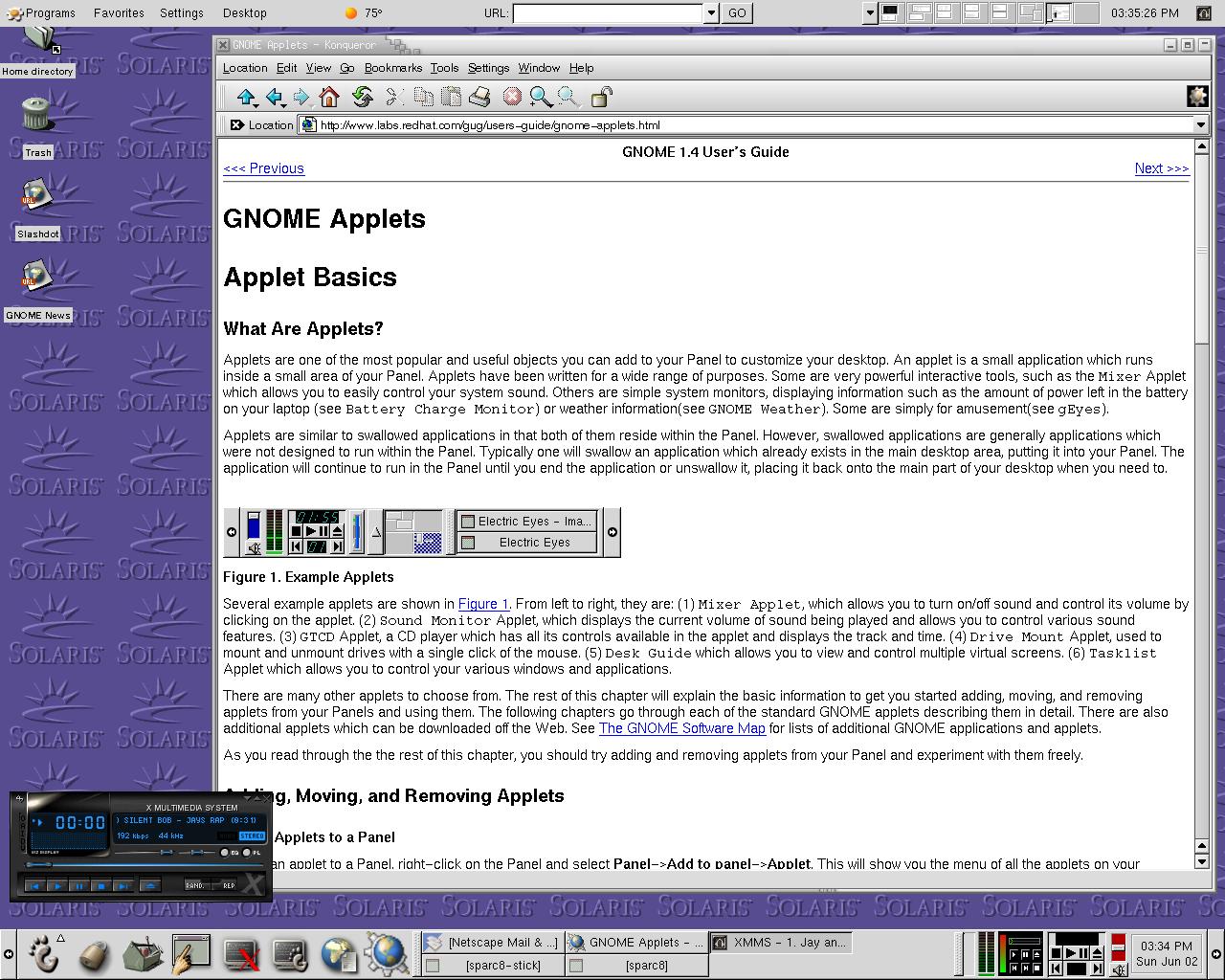Click the Paste clipboard toolbar icon
This screenshot has width=1225, height=980.
(x=451, y=97)
